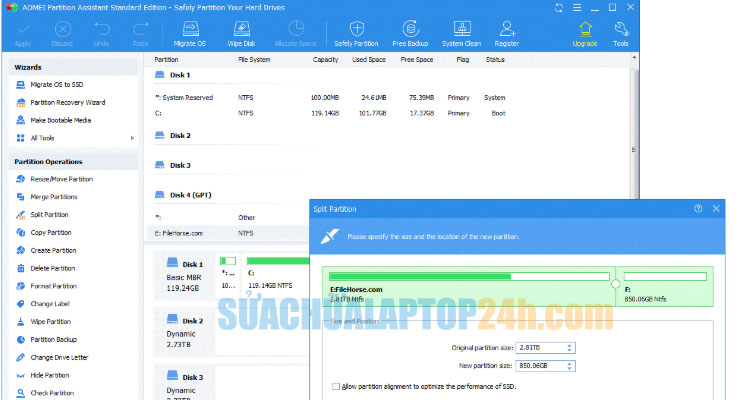Open Safely Partition from toolbar
Viewport: 750px width, 400px height.
pos(356,34)
